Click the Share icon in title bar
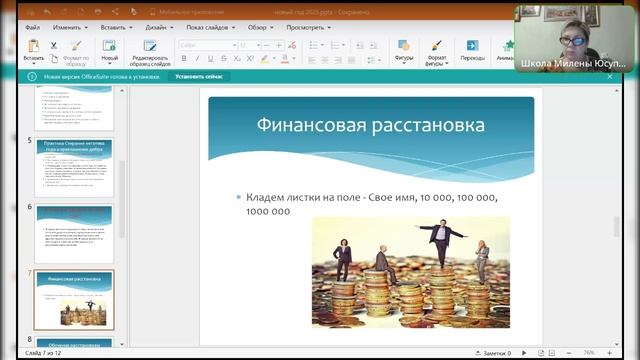This screenshot has height=360, width=640. point(116,12)
